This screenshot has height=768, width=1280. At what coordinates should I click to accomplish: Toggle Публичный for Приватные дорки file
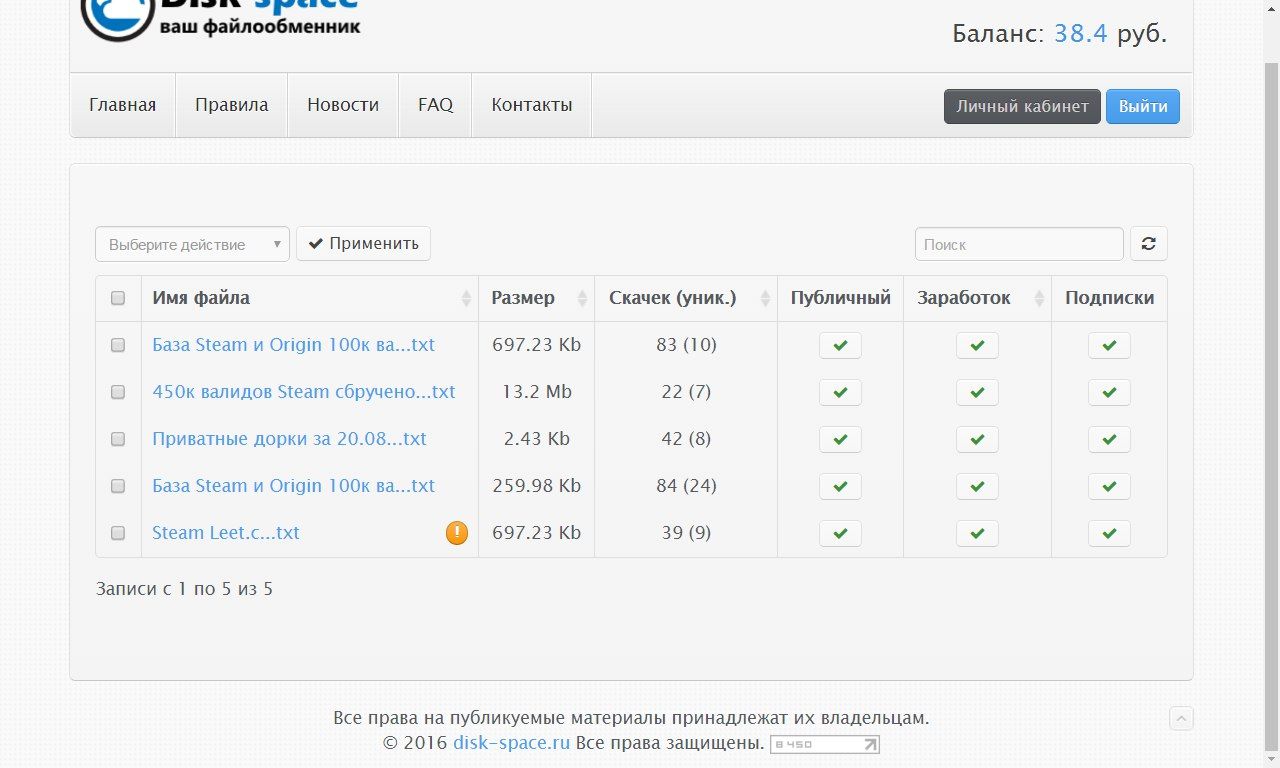coord(840,439)
